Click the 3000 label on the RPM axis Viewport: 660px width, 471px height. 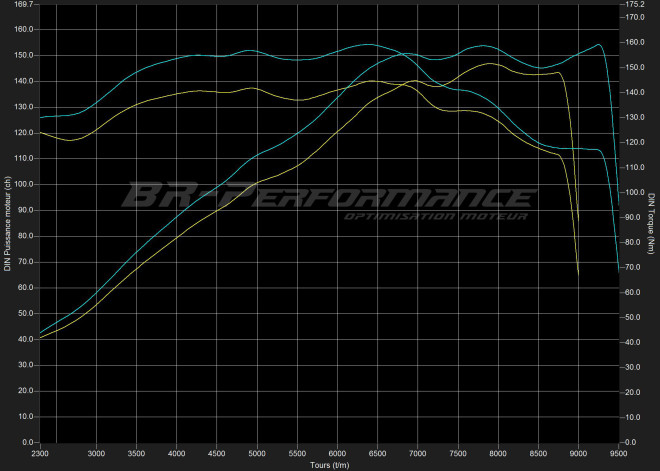[97, 453]
